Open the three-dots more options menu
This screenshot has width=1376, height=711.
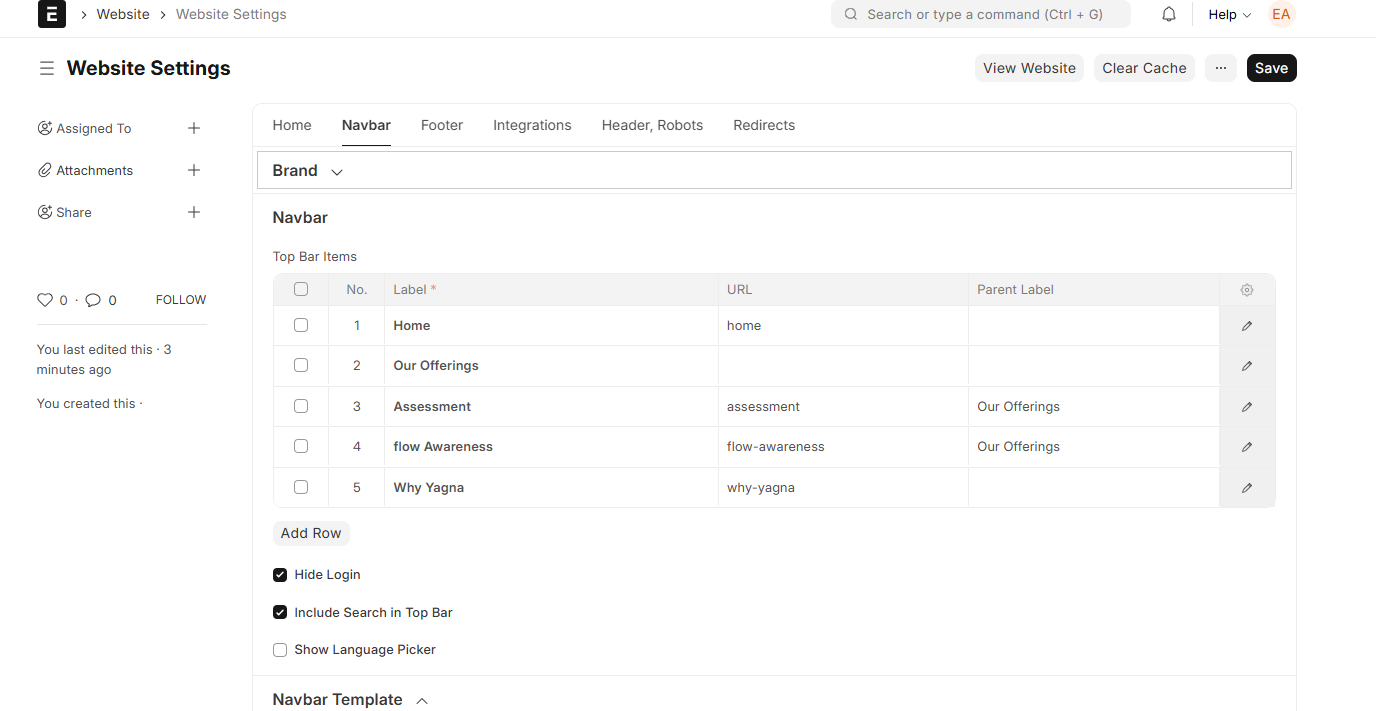(x=1220, y=68)
